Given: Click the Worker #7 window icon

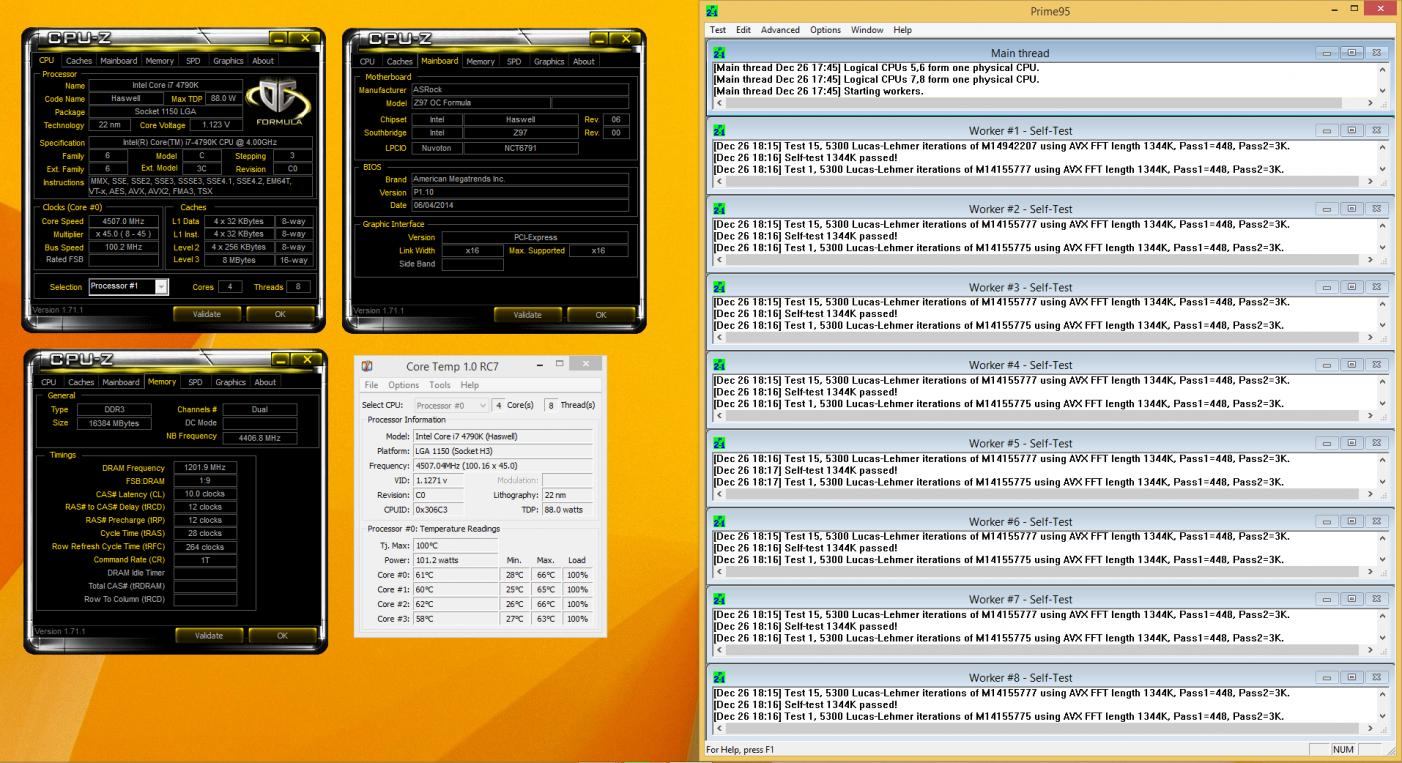Looking at the screenshot, I should coord(718,599).
